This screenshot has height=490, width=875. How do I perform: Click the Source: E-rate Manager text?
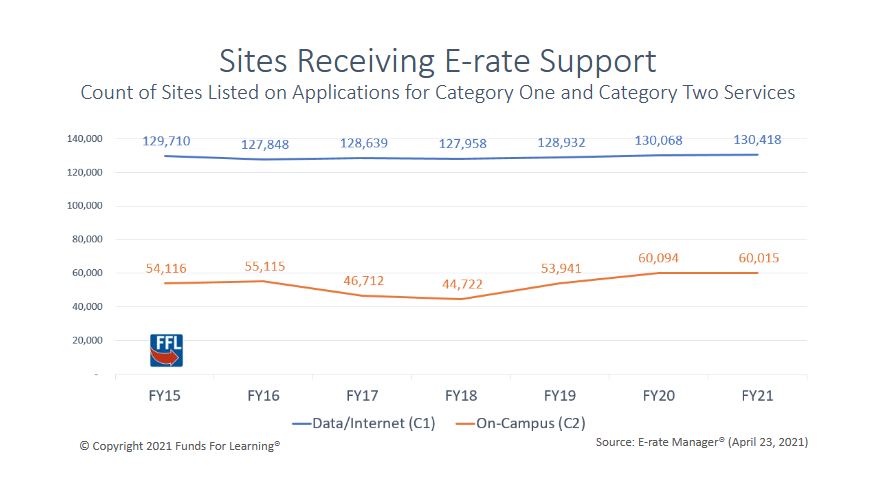[701, 441]
